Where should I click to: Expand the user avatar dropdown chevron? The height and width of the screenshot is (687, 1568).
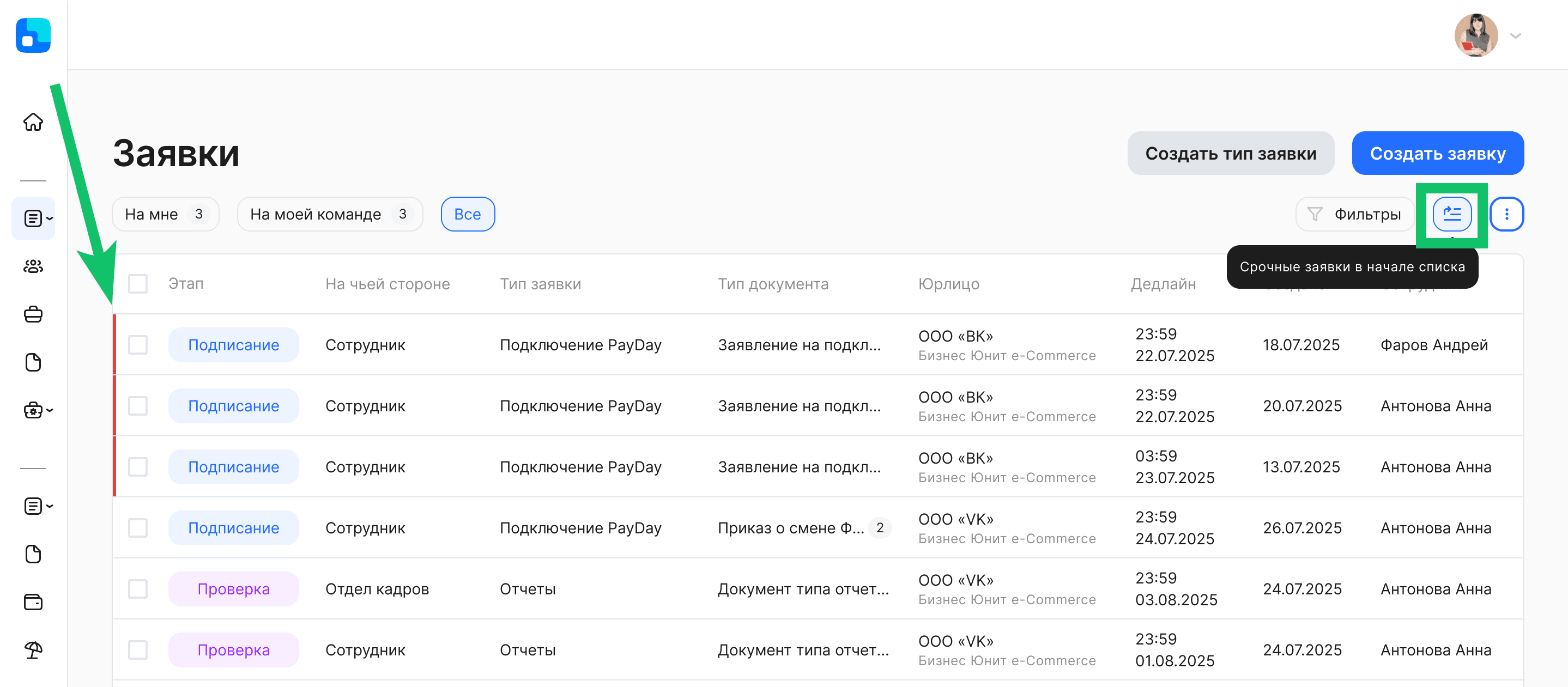tap(1515, 36)
